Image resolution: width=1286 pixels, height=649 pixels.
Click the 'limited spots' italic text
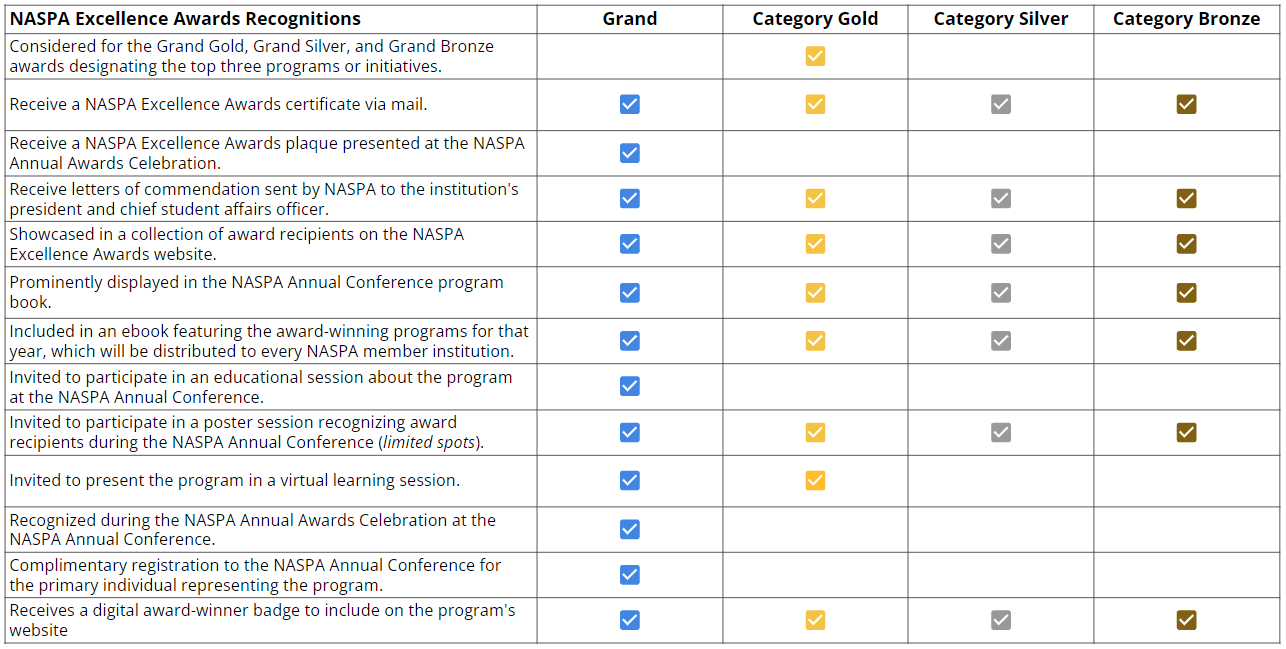428,442
